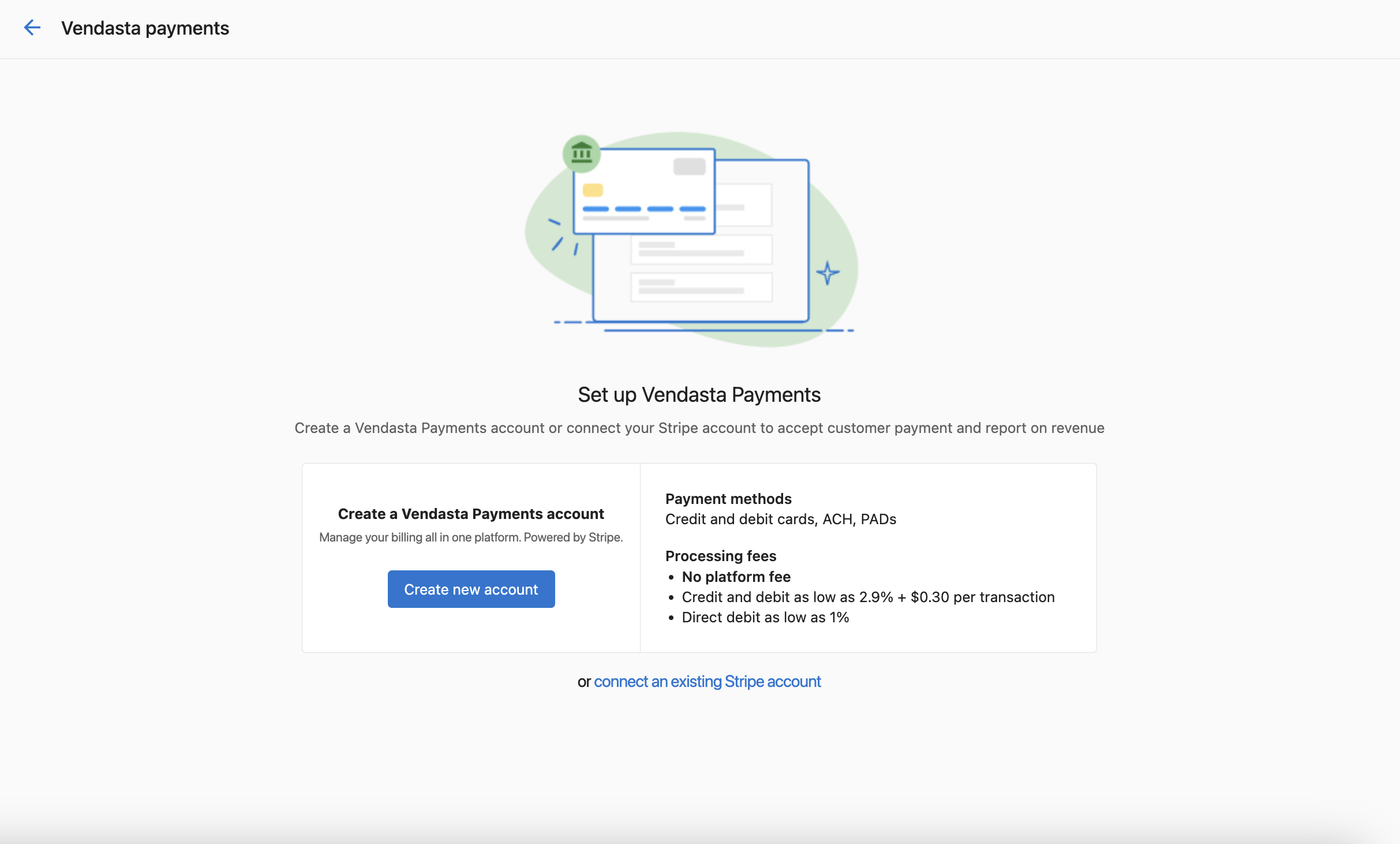Click the green bank icon in illustration
This screenshot has width=1400, height=844.
582,154
